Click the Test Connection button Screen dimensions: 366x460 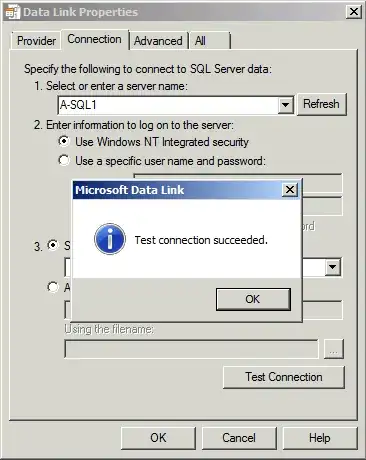(x=284, y=377)
